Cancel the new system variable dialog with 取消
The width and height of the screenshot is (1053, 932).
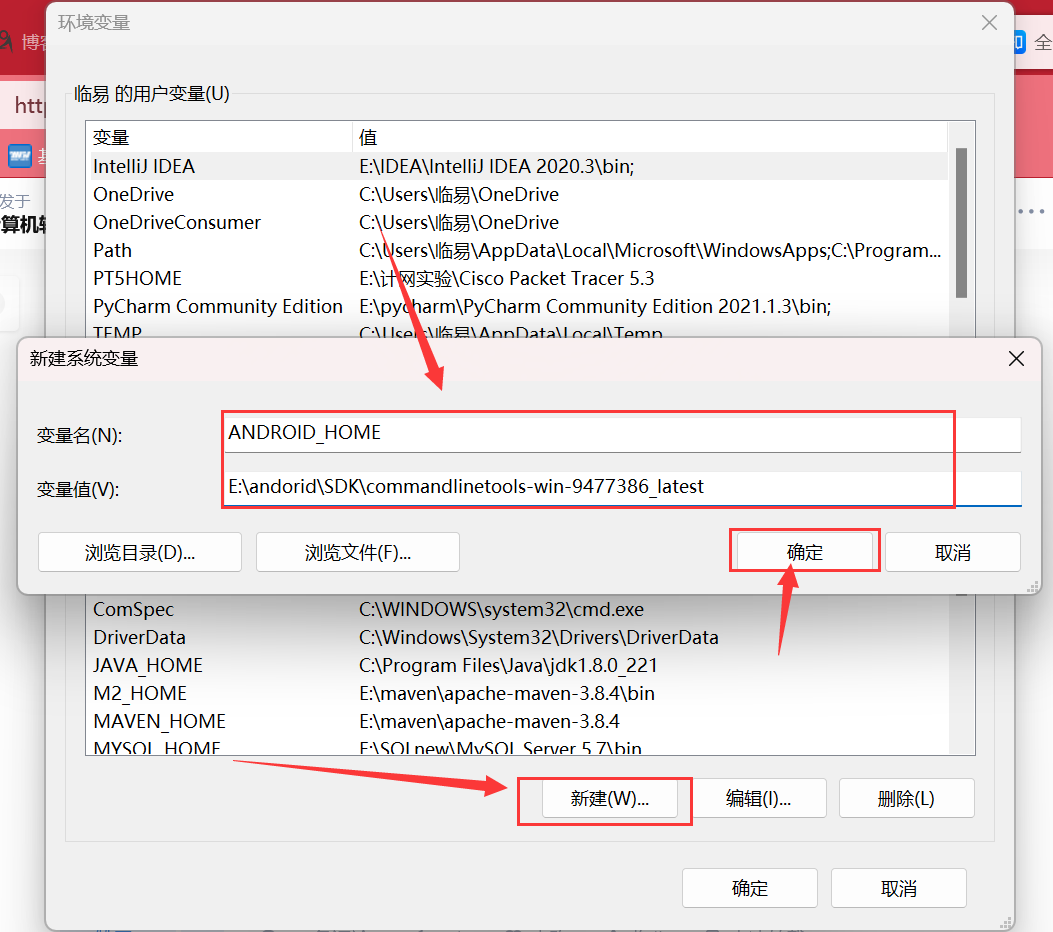point(952,552)
